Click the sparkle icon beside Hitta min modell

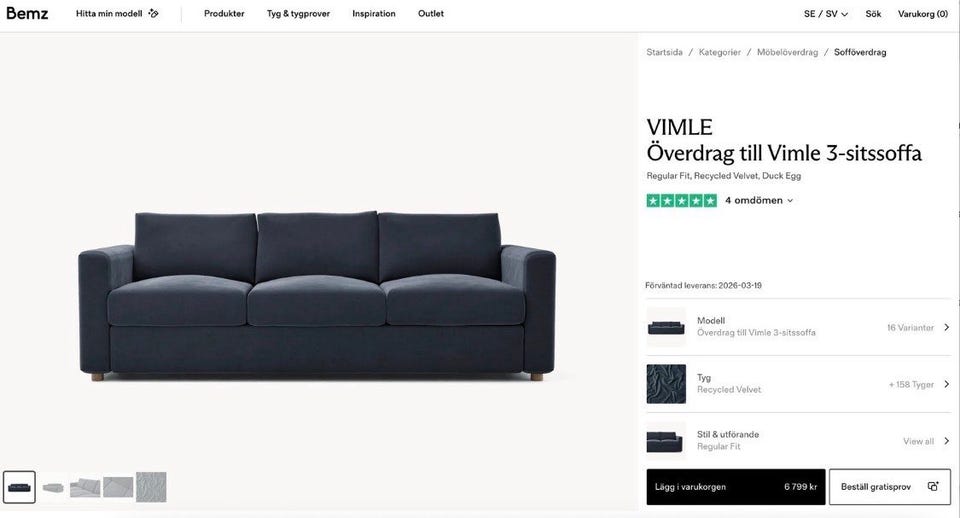pos(153,13)
